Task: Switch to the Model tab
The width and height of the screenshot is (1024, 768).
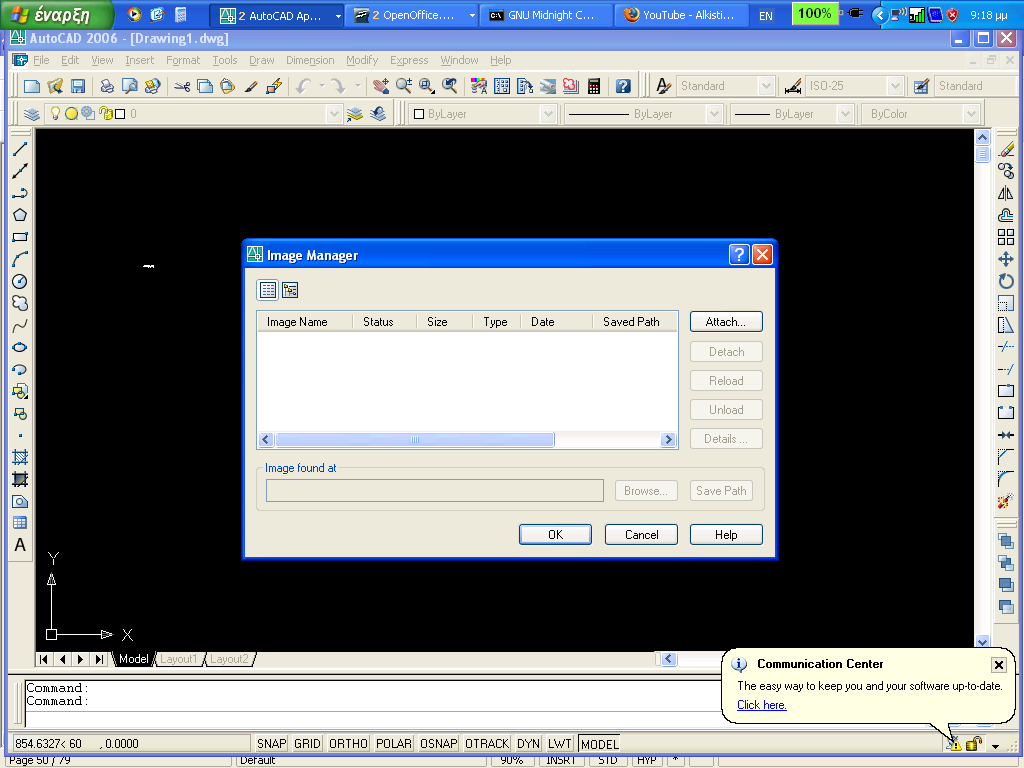Action: pos(133,659)
